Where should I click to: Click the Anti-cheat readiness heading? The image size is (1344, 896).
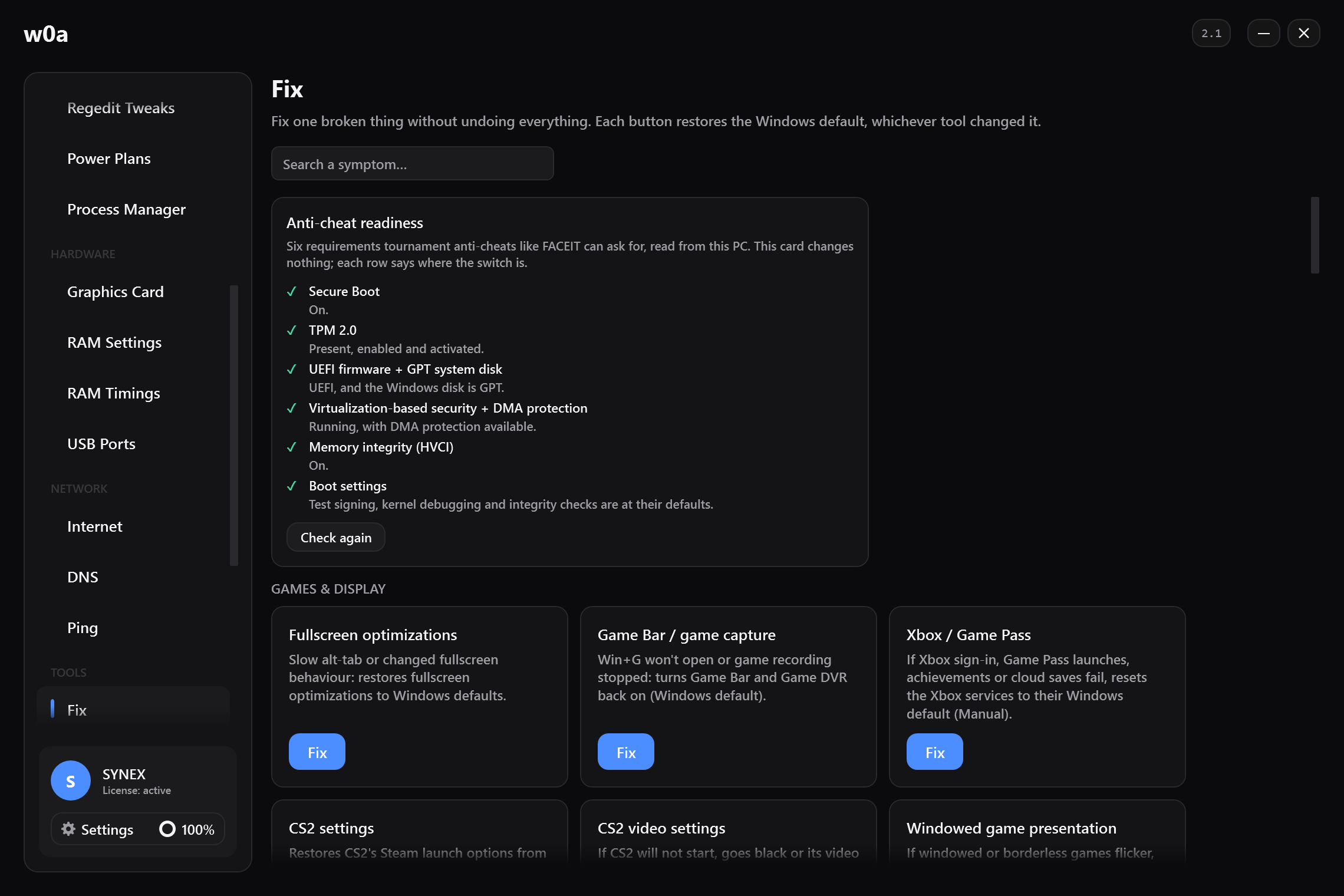click(355, 223)
